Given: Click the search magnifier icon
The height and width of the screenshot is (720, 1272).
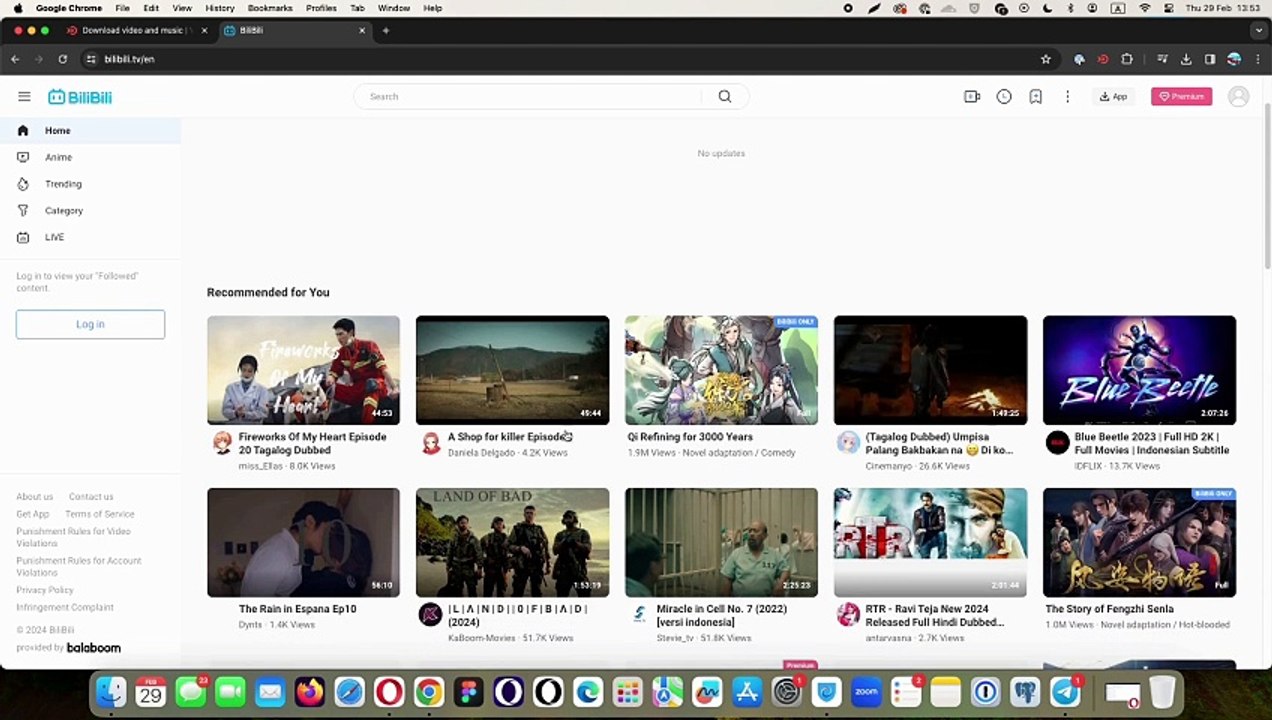Looking at the screenshot, I should coord(725,97).
